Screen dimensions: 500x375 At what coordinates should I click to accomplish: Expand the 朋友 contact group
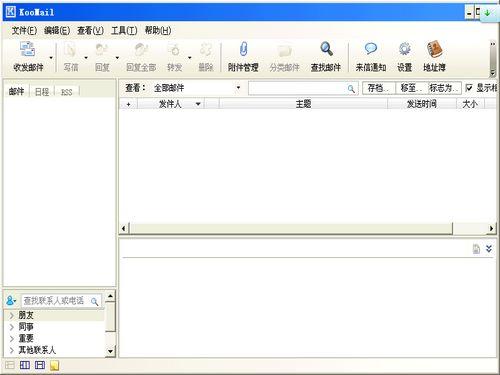click(12, 315)
